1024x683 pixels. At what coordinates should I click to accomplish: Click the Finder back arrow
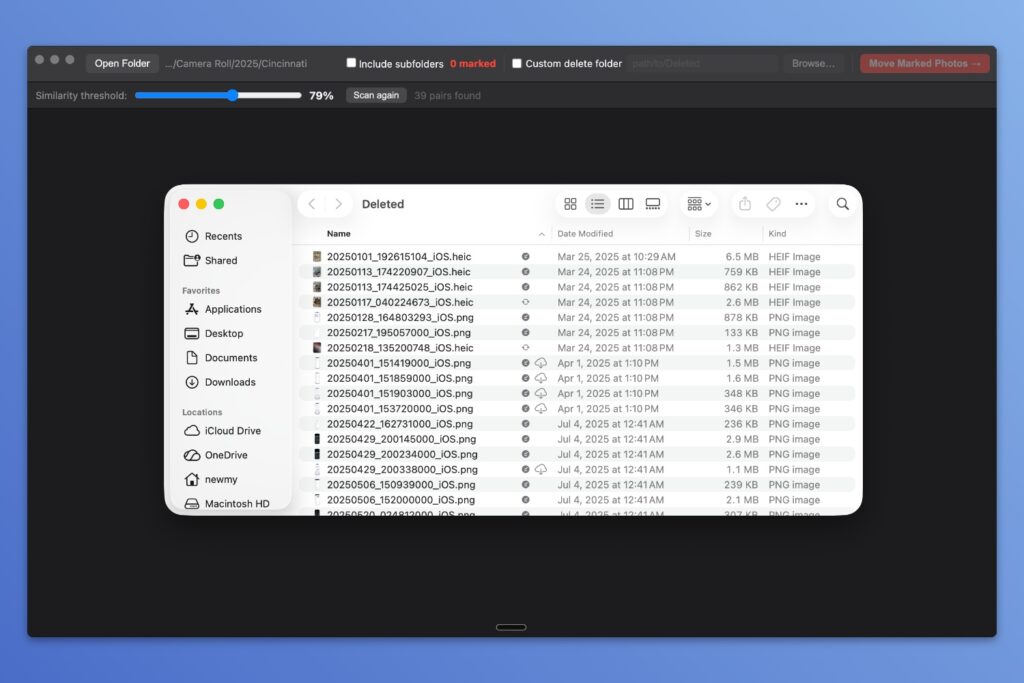pos(312,204)
